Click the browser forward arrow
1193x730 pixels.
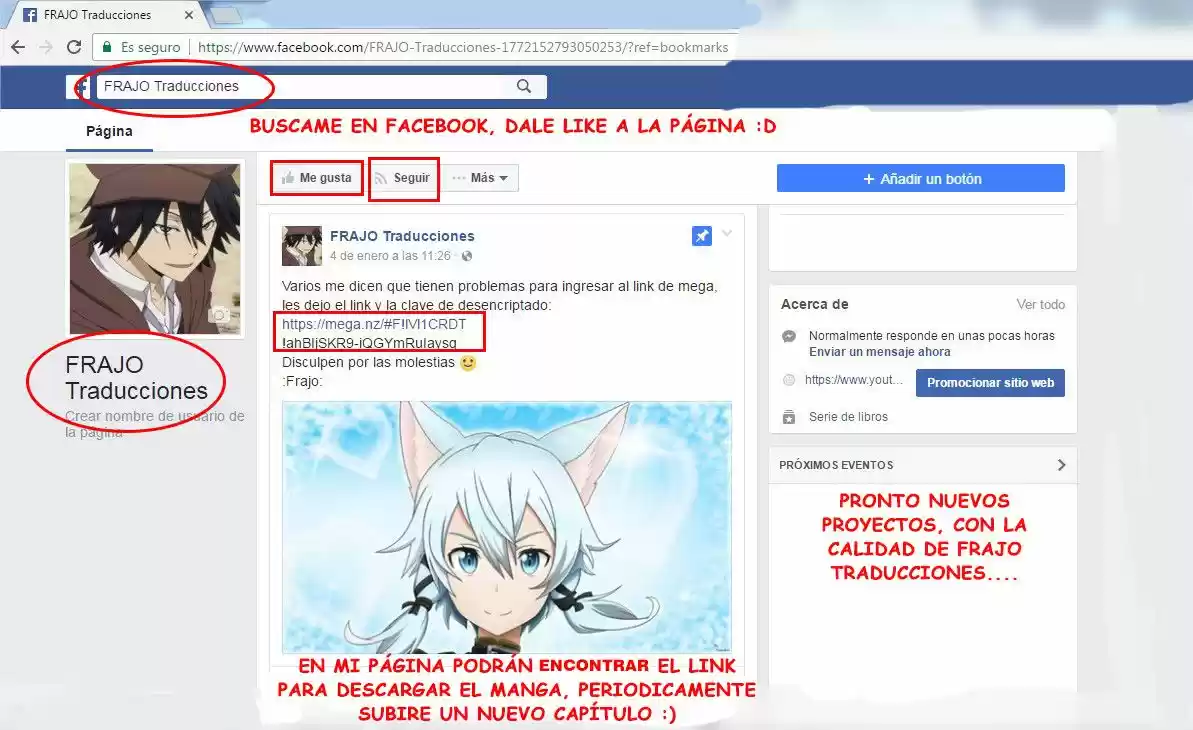[46, 47]
